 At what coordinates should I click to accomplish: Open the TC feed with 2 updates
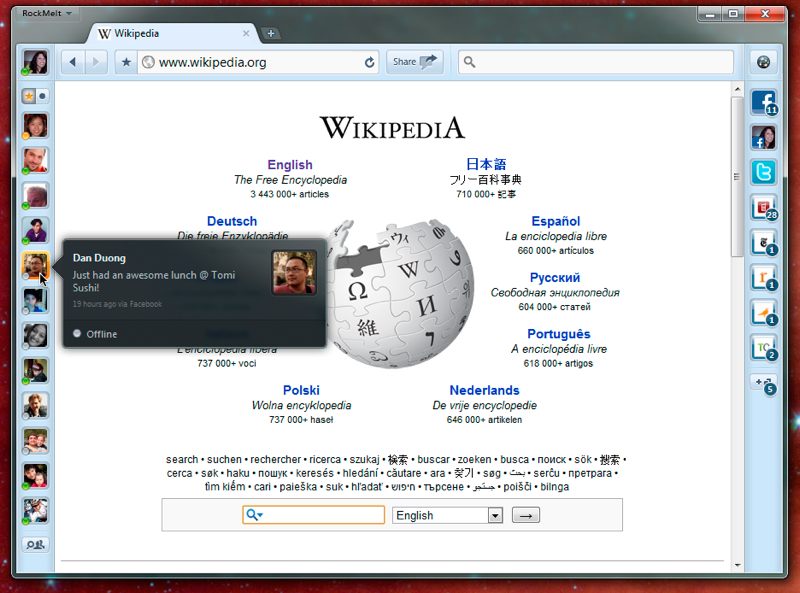[x=763, y=348]
